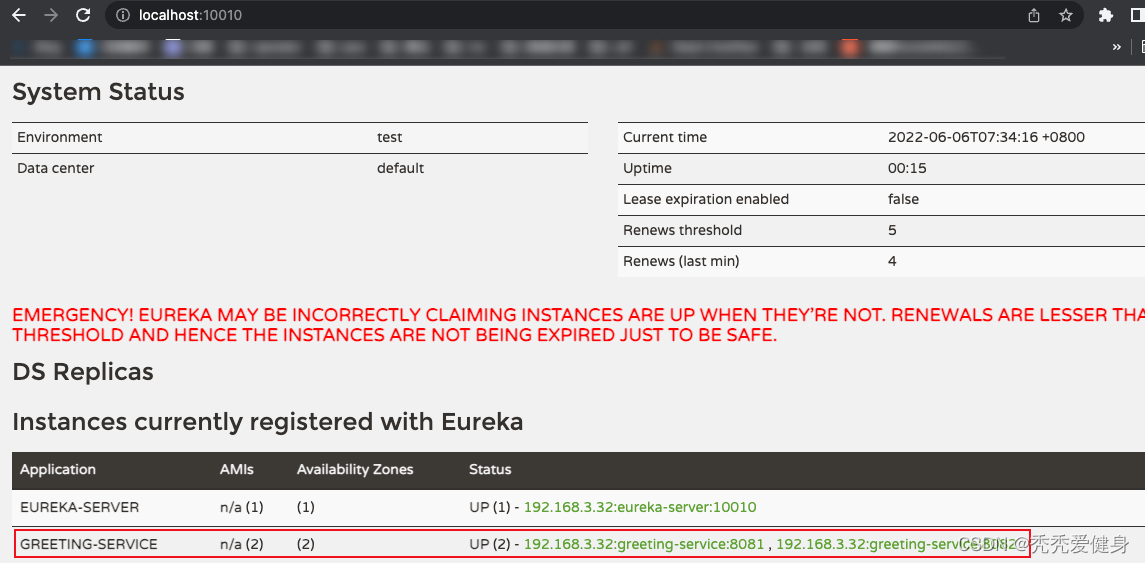1145x563 pixels.
Task: Open the 192.168.3.32:greeting-service:8081 instance link
Action: [644, 544]
